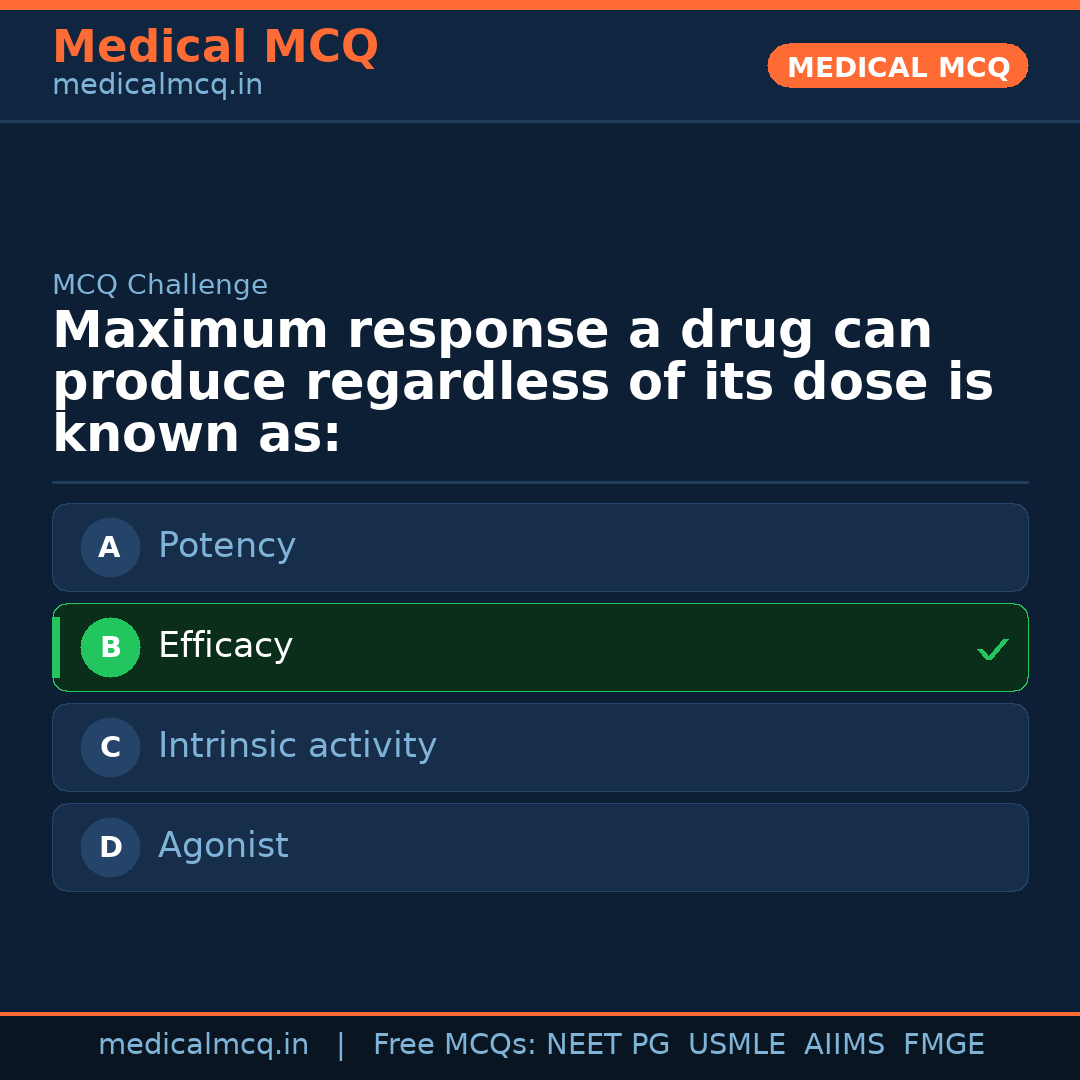Click the Medical MCQ header title

(215, 47)
